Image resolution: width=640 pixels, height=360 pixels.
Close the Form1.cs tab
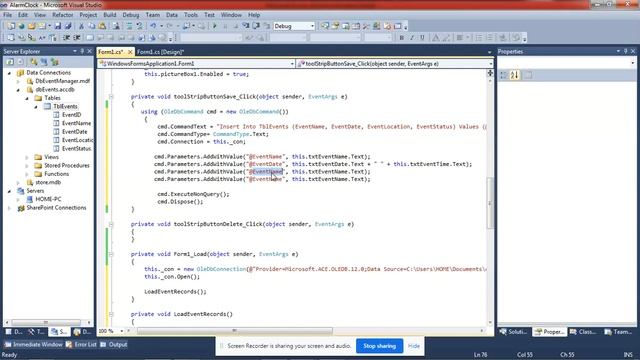(x=130, y=52)
